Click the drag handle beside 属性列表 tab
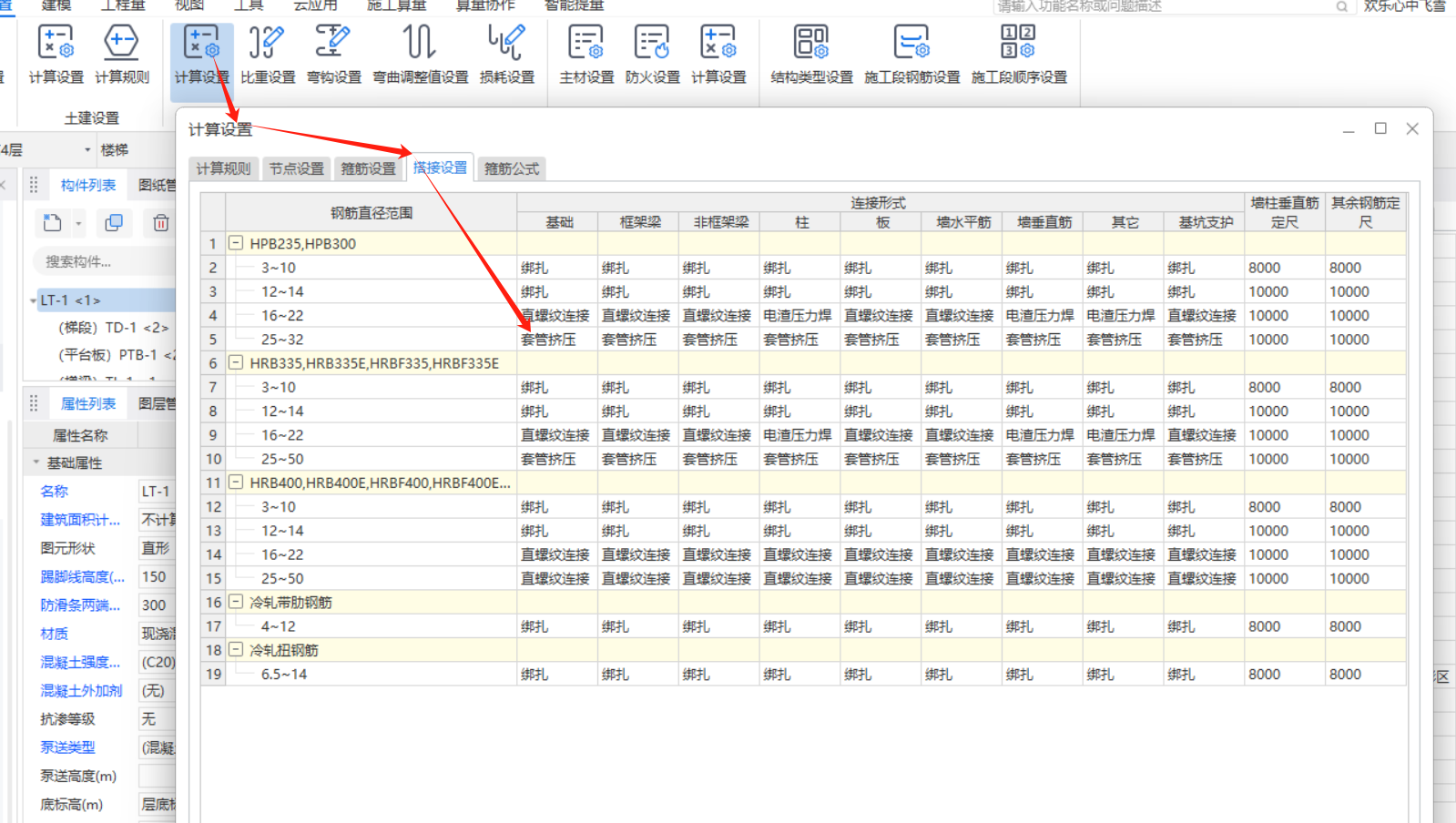 click(34, 403)
